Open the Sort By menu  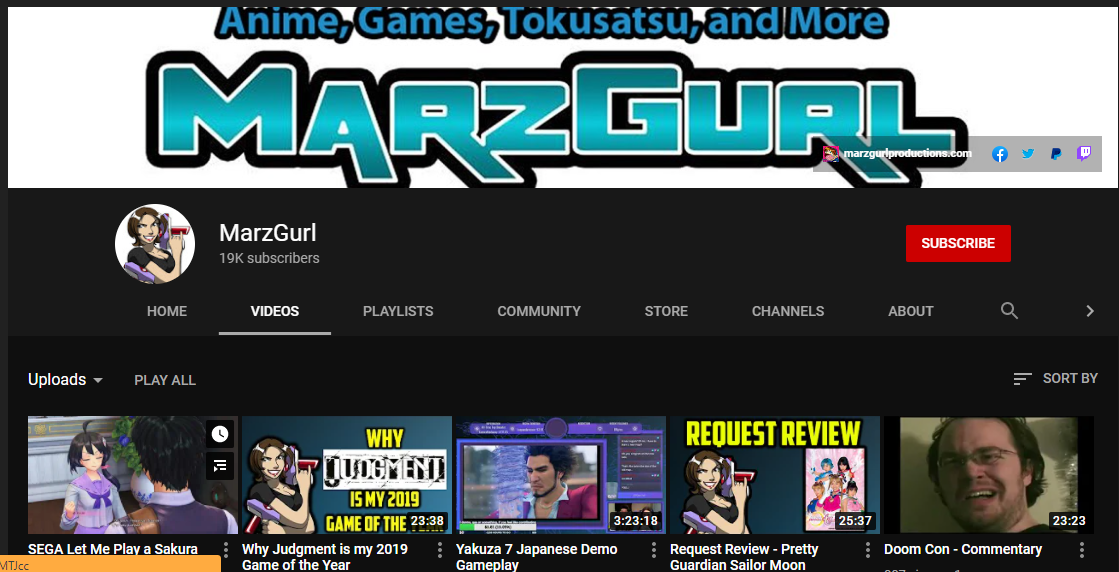(x=1055, y=378)
